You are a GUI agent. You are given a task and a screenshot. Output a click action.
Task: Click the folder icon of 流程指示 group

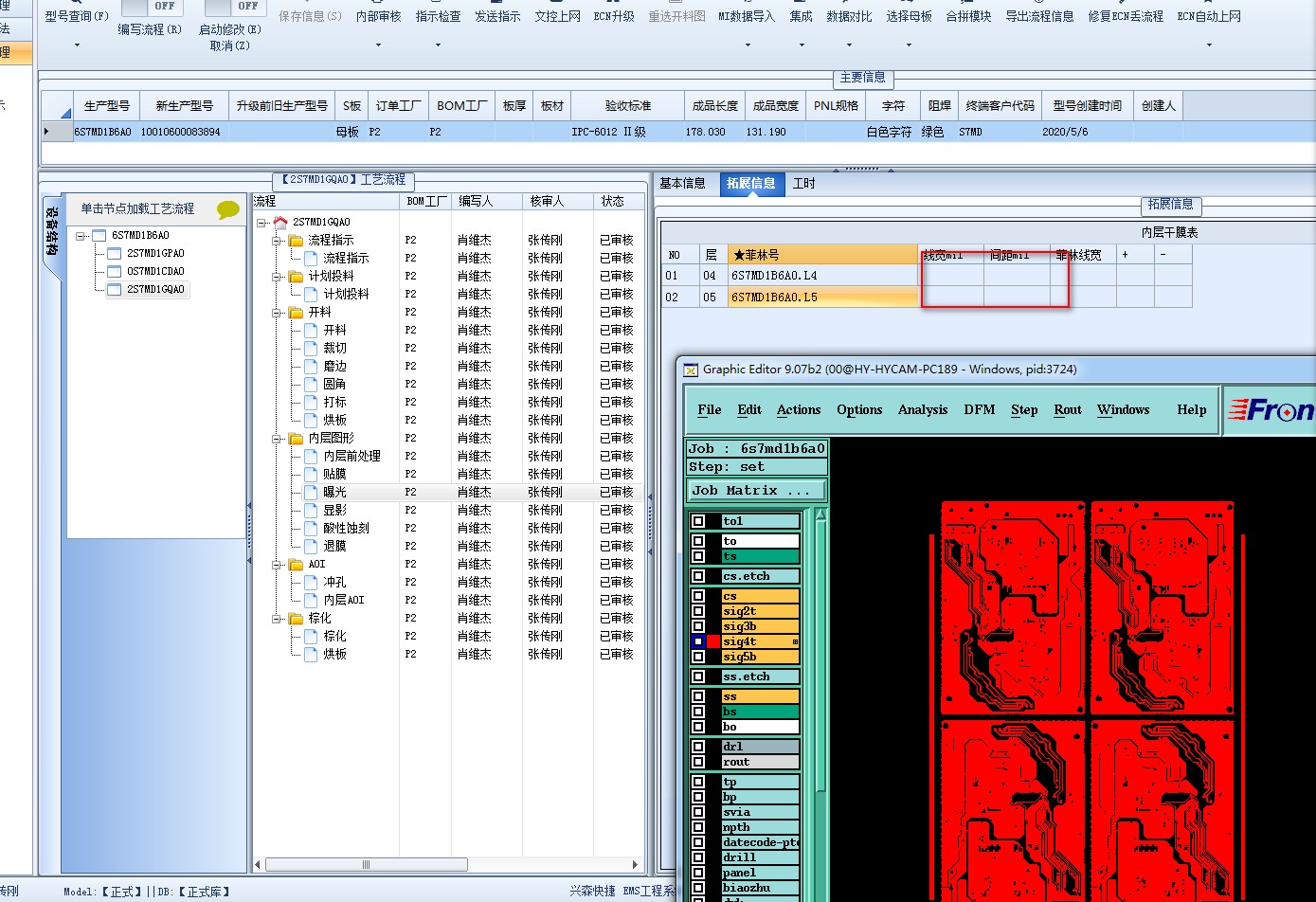(296, 240)
